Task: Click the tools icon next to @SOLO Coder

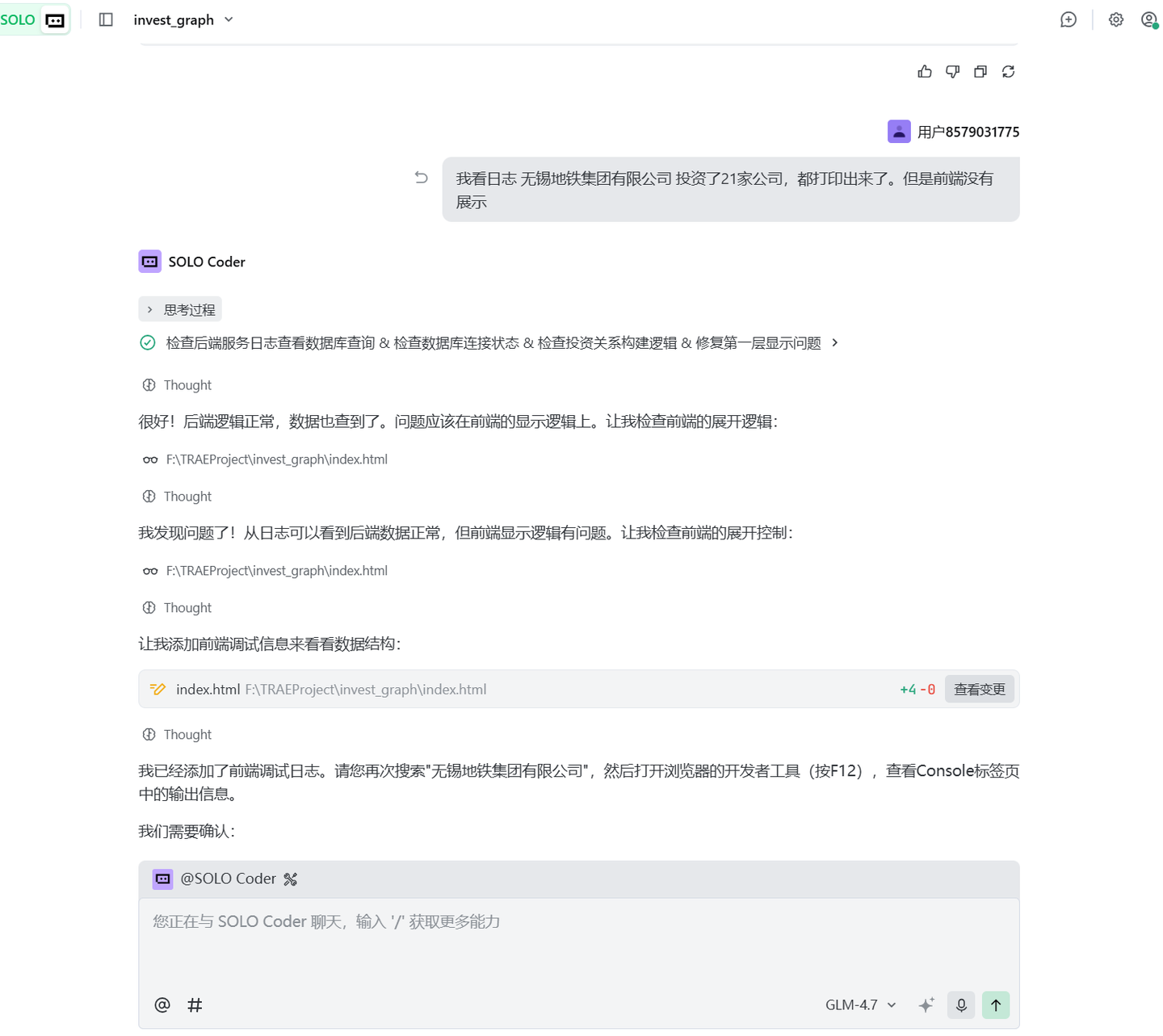Action: click(291, 879)
